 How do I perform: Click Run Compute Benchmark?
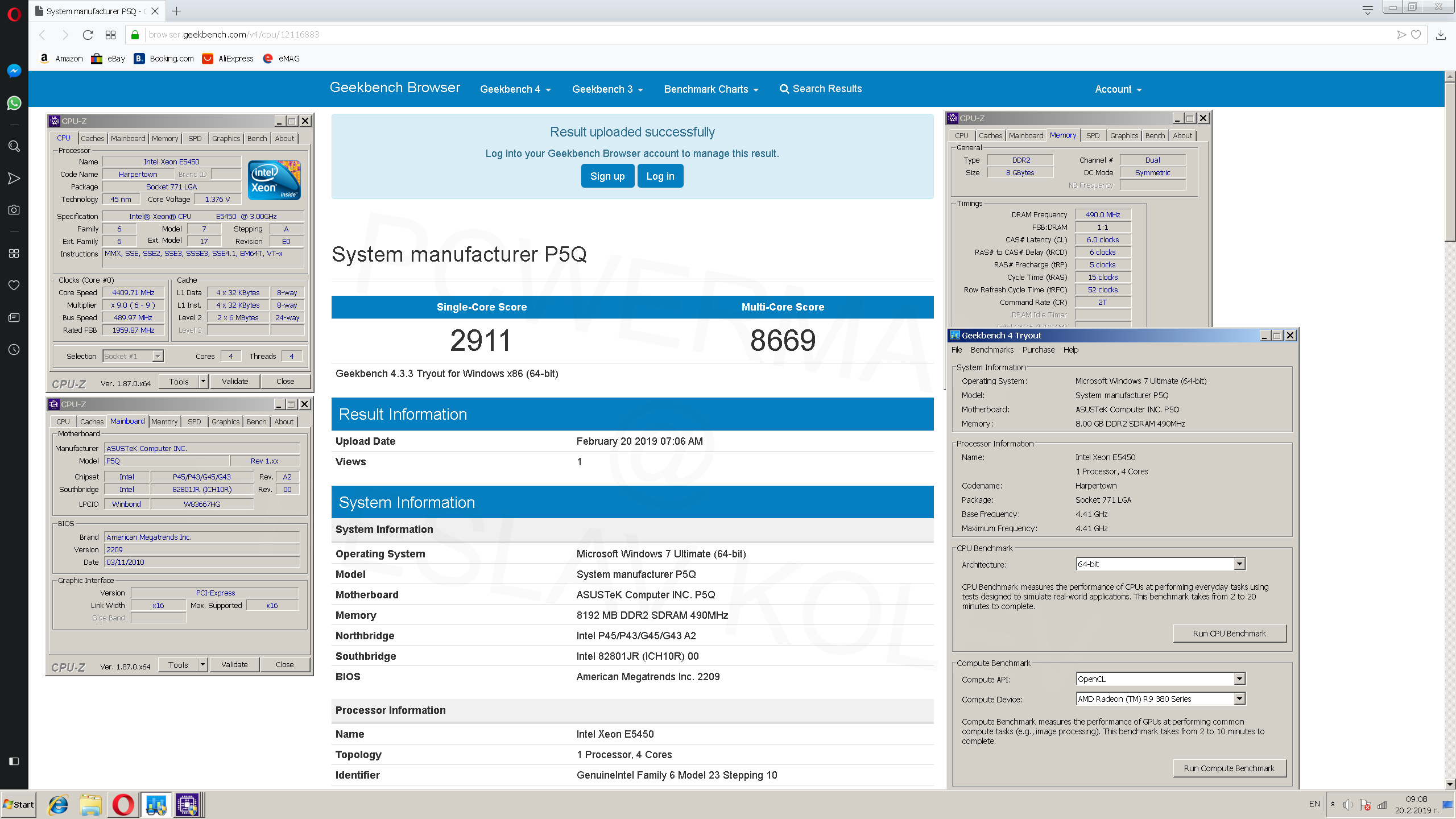point(1230,768)
